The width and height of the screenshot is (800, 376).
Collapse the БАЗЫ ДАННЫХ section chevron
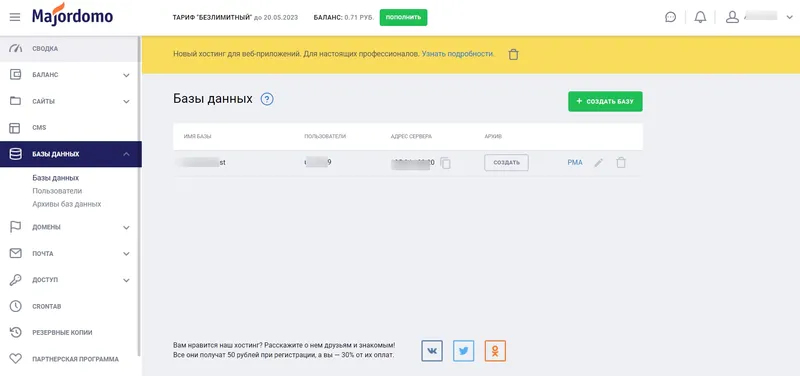point(126,154)
